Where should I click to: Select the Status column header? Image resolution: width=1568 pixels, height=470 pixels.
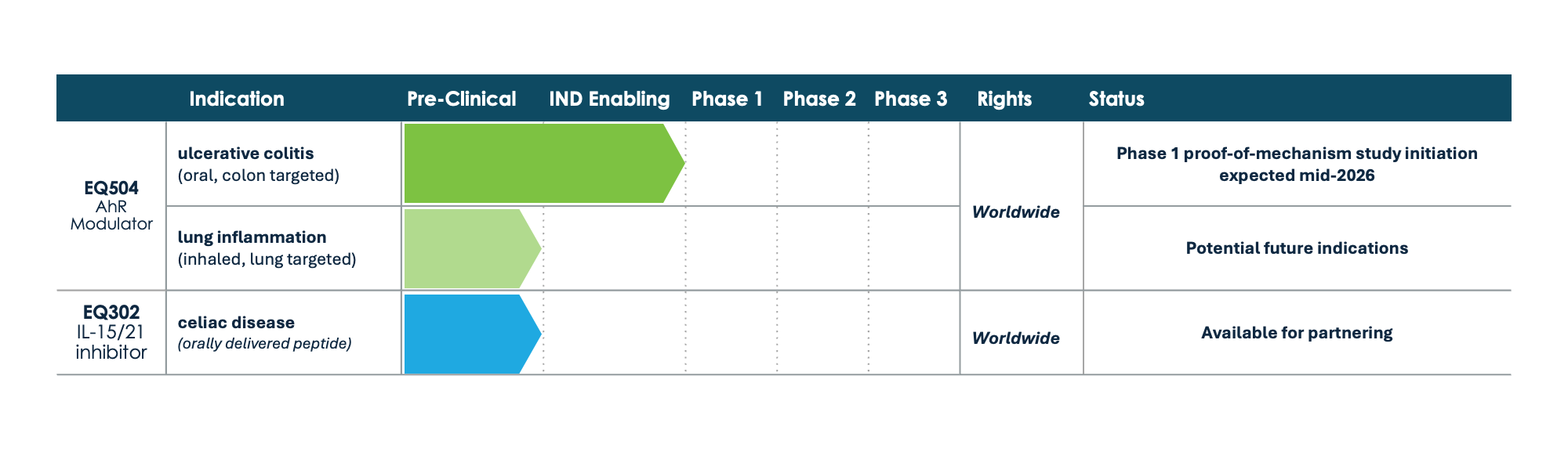click(1116, 99)
